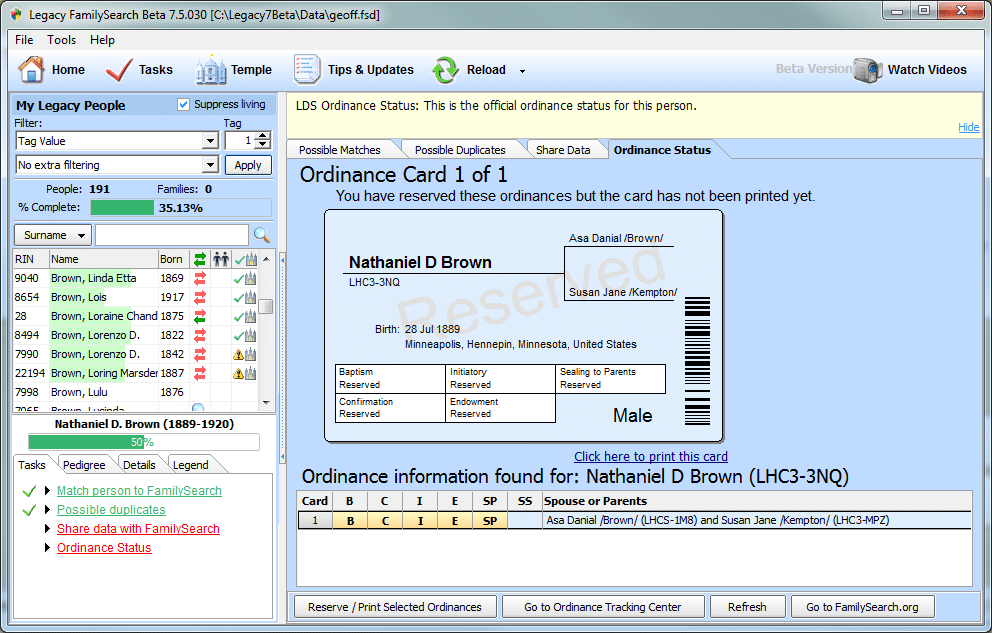Select the Brown, Lulu row

point(135,392)
